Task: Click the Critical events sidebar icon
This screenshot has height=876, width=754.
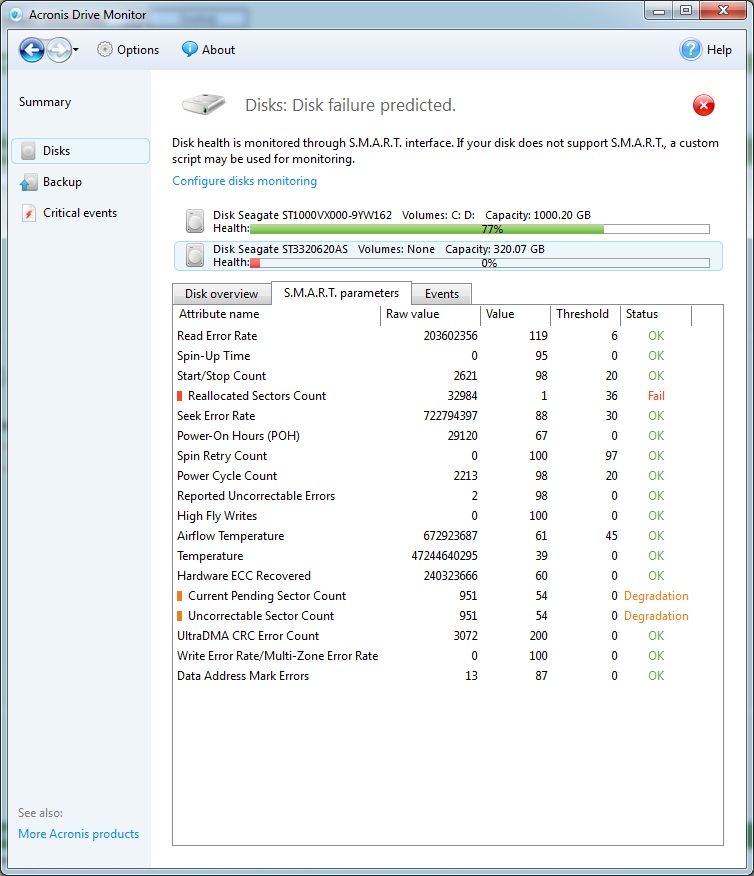Action: point(28,213)
